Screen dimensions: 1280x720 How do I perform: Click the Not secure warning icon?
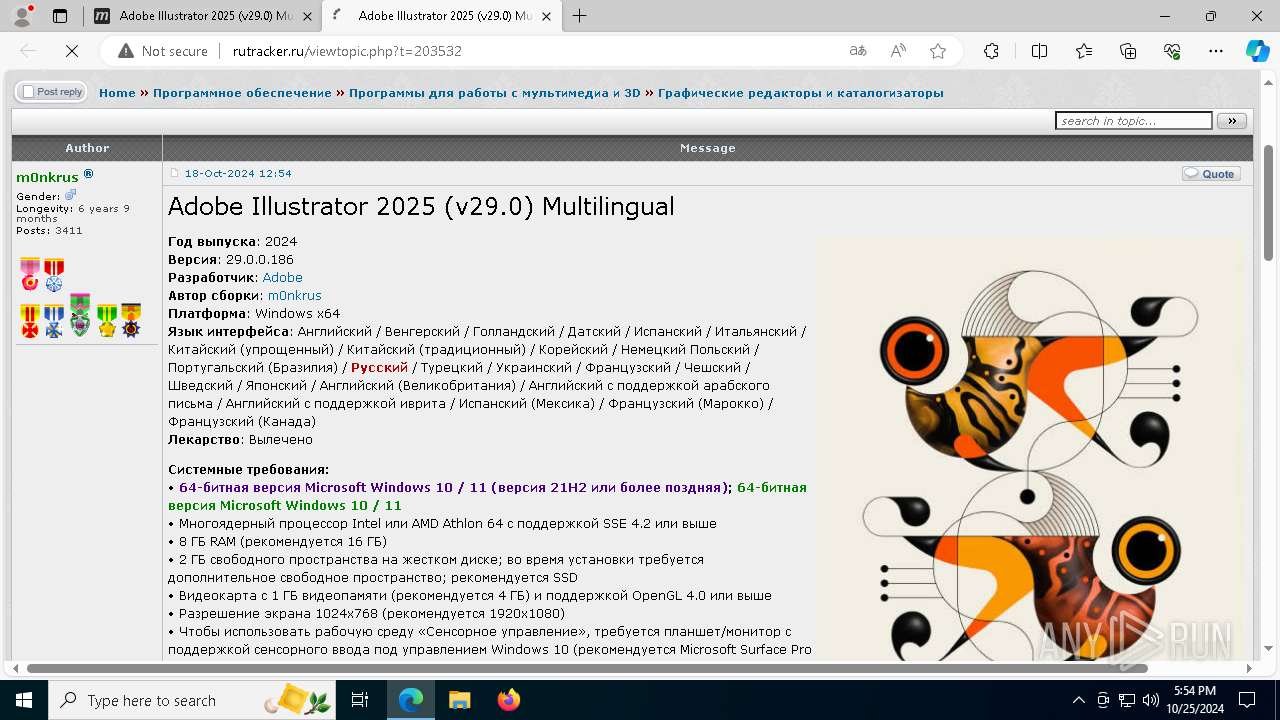pos(126,51)
